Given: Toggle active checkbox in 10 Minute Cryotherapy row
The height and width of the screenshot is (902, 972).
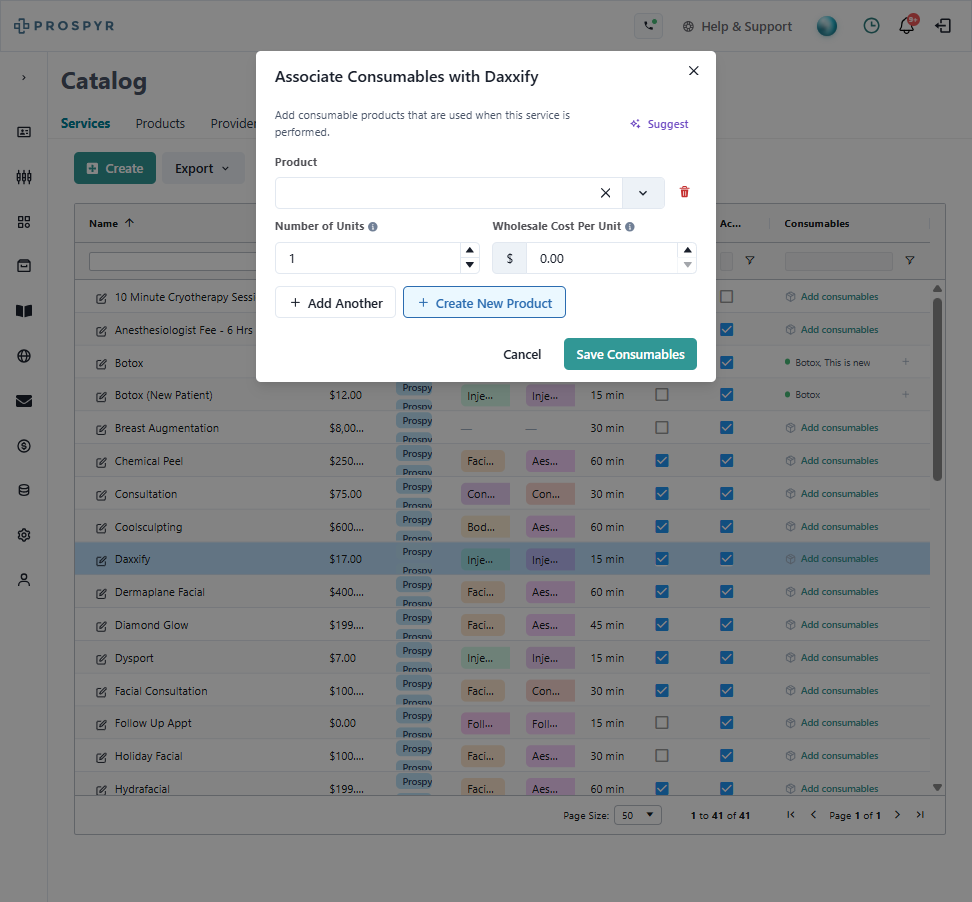Looking at the screenshot, I should point(727,297).
